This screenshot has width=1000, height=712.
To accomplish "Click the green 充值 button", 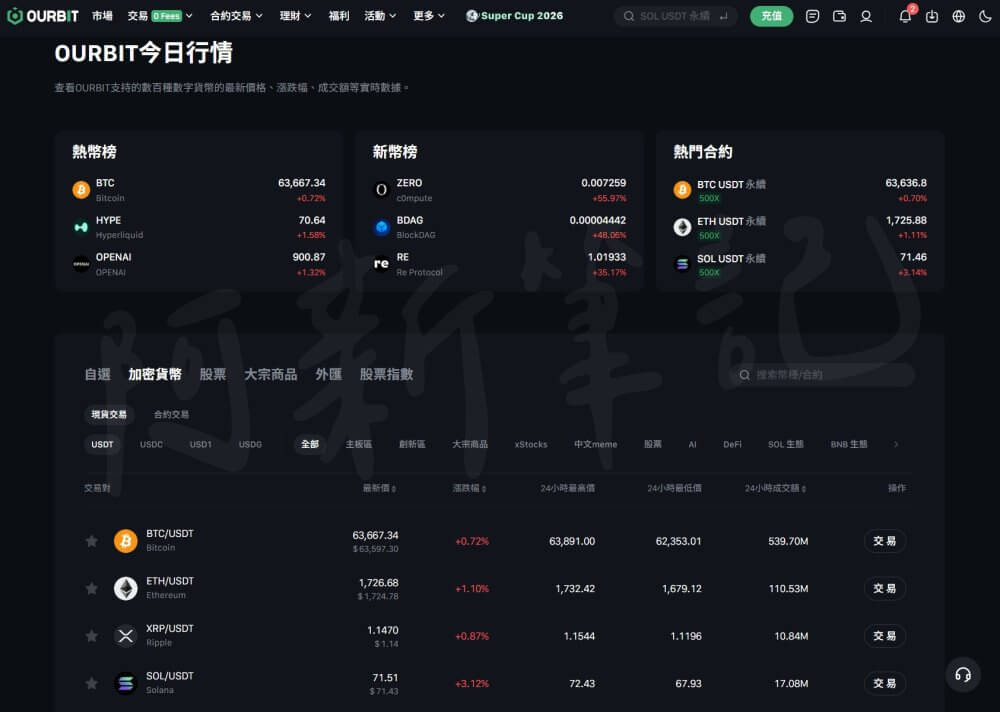I will click(772, 16).
